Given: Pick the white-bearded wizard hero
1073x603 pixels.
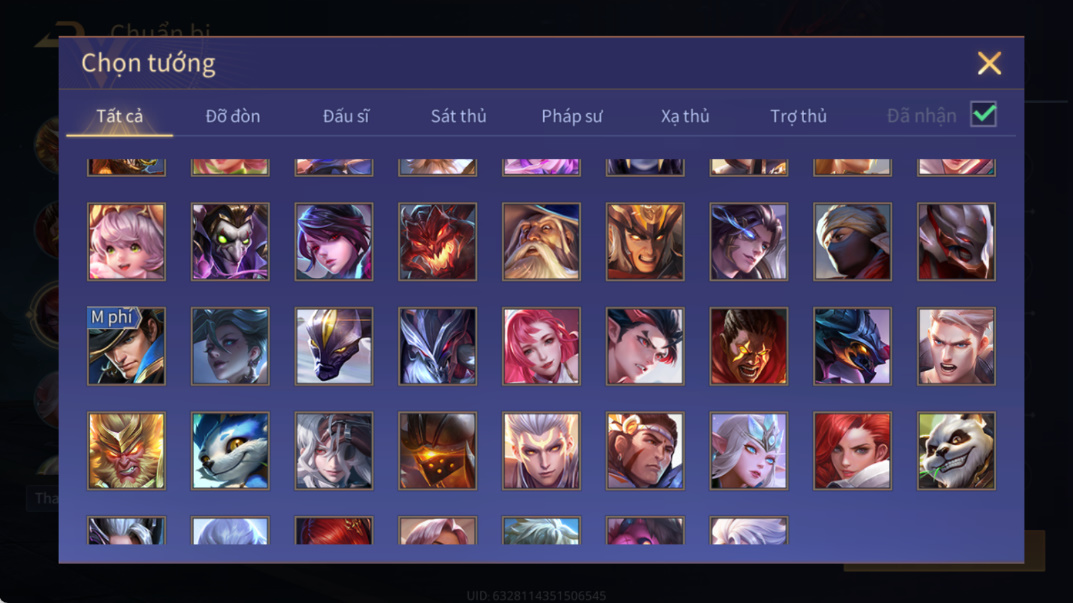Looking at the screenshot, I should [541, 241].
